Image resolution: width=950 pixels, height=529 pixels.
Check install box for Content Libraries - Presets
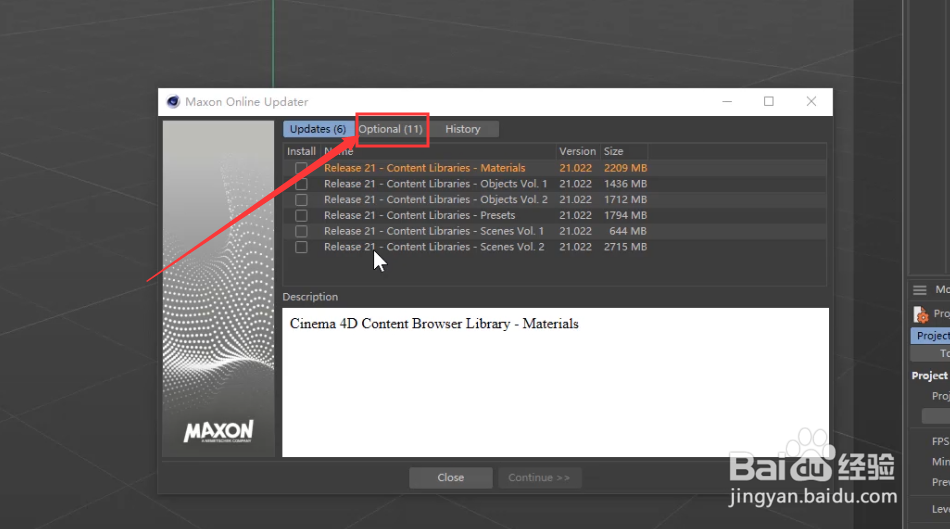click(x=301, y=215)
